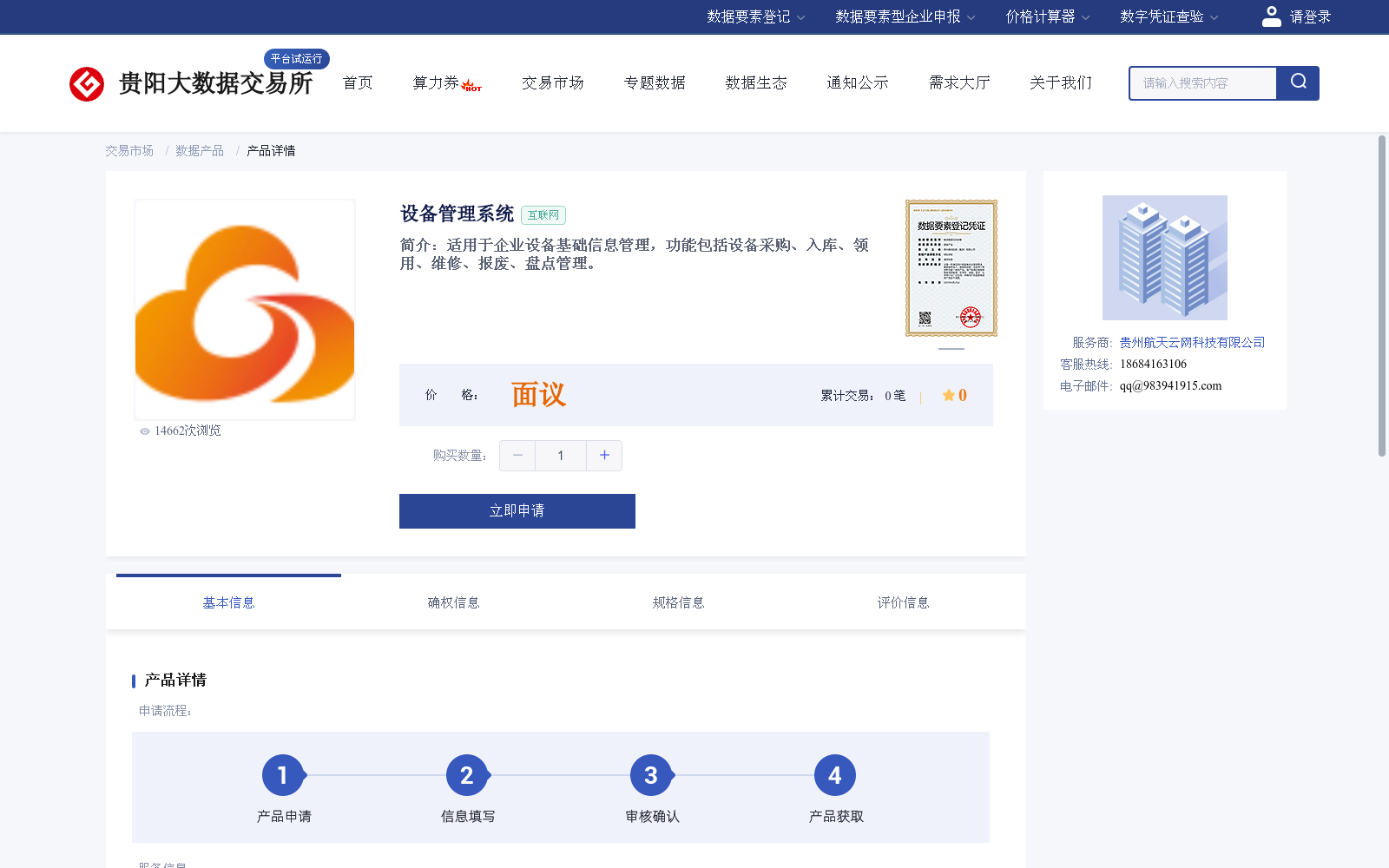This screenshot has width=1389, height=868.
Task: Click 累计交易 0笔 text
Action: tap(863, 396)
